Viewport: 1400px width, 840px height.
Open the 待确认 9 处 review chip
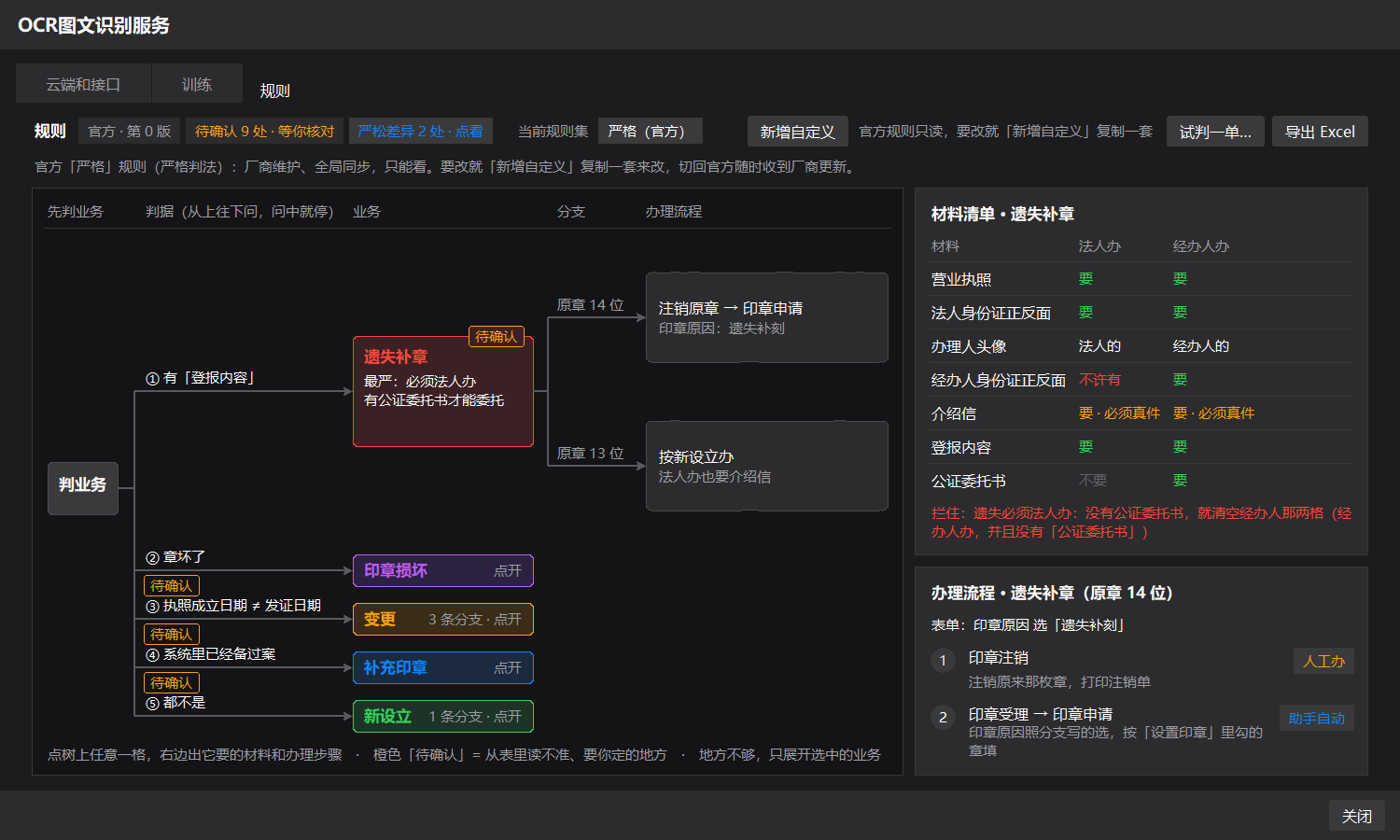click(264, 131)
